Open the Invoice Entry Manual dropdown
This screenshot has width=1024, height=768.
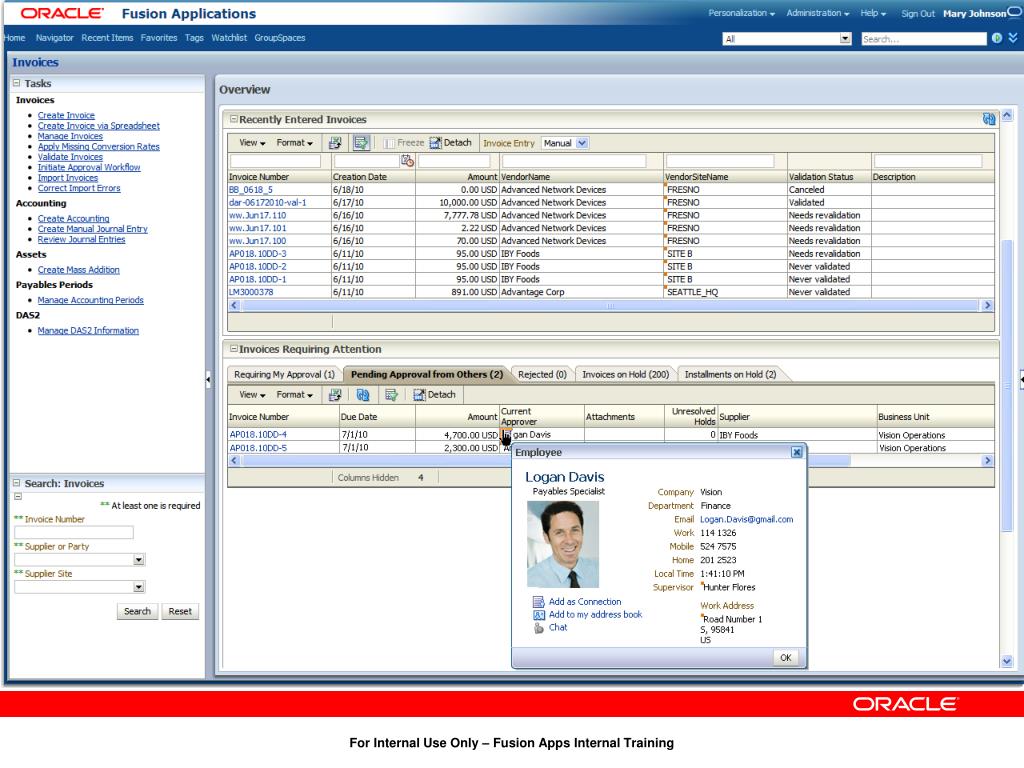(566, 143)
